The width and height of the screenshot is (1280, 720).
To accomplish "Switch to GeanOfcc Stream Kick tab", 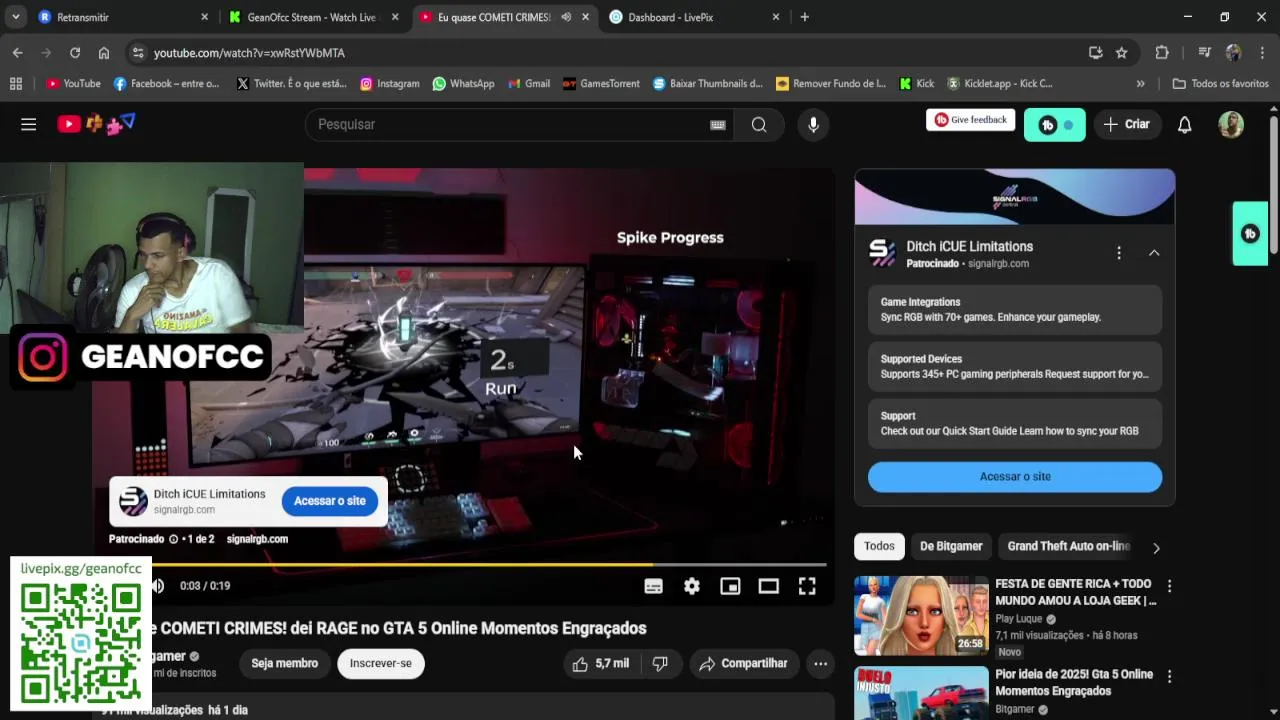I will [312, 17].
